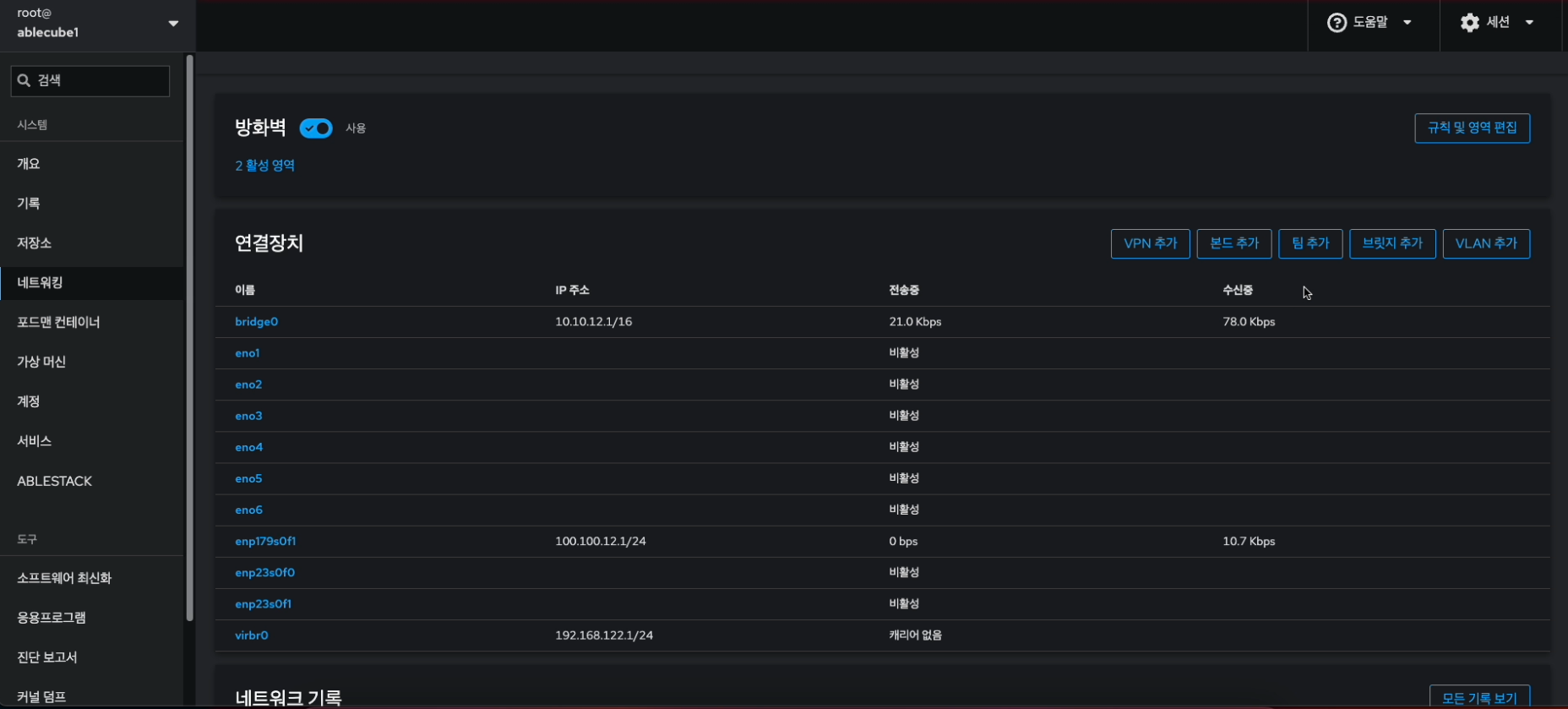Click the help question mark icon
The image size is (1568, 709).
click(1337, 23)
